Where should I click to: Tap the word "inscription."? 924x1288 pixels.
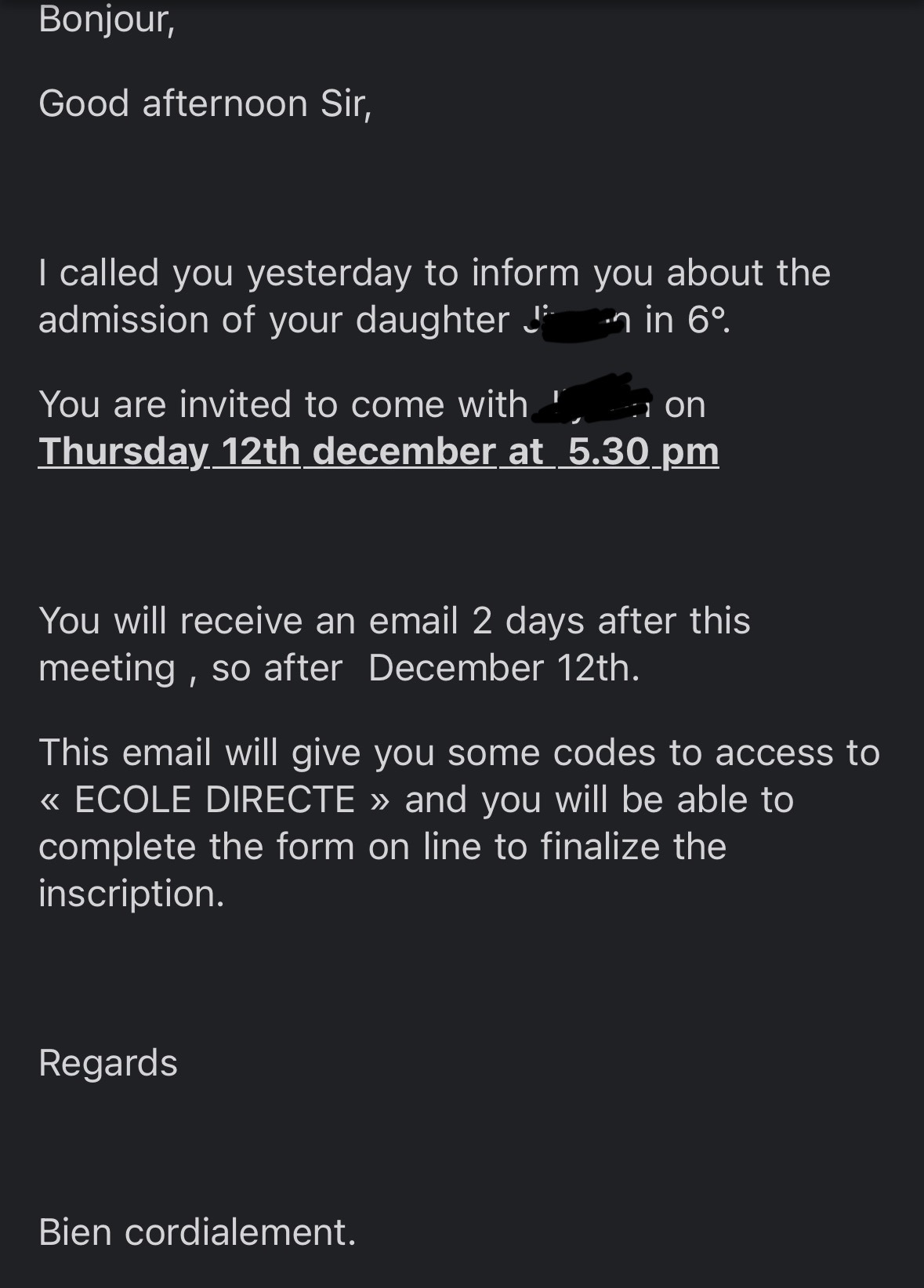tap(132, 894)
